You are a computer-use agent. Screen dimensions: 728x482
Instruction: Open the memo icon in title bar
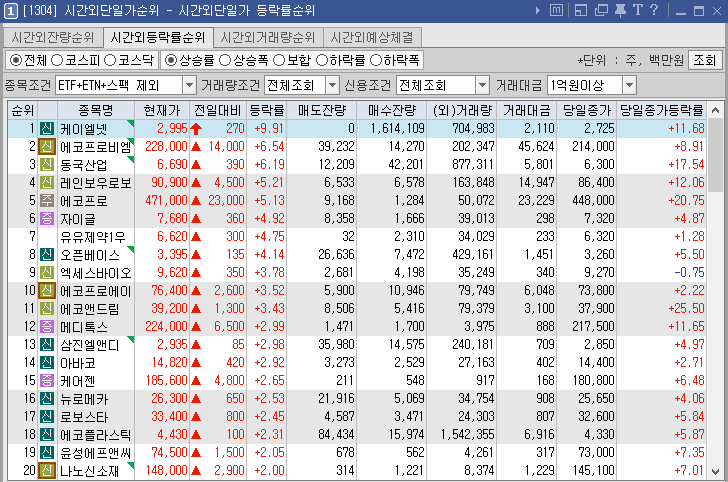pyautogui.click(x=556, y=10)
